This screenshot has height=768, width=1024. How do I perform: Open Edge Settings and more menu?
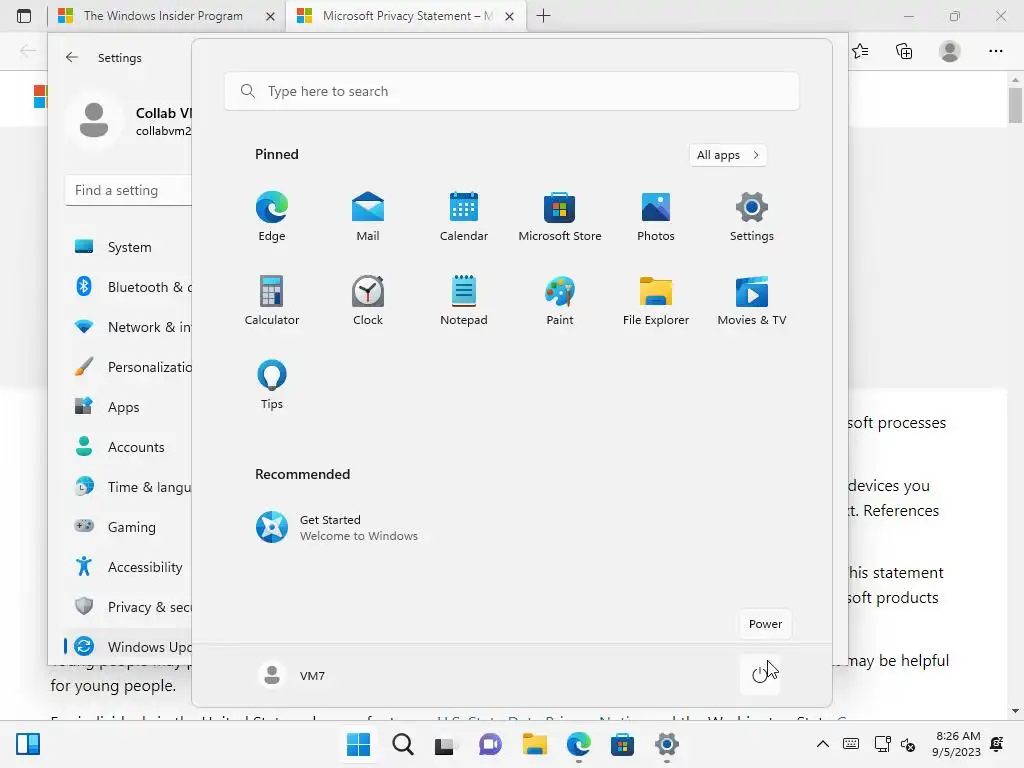click(995, 51)
